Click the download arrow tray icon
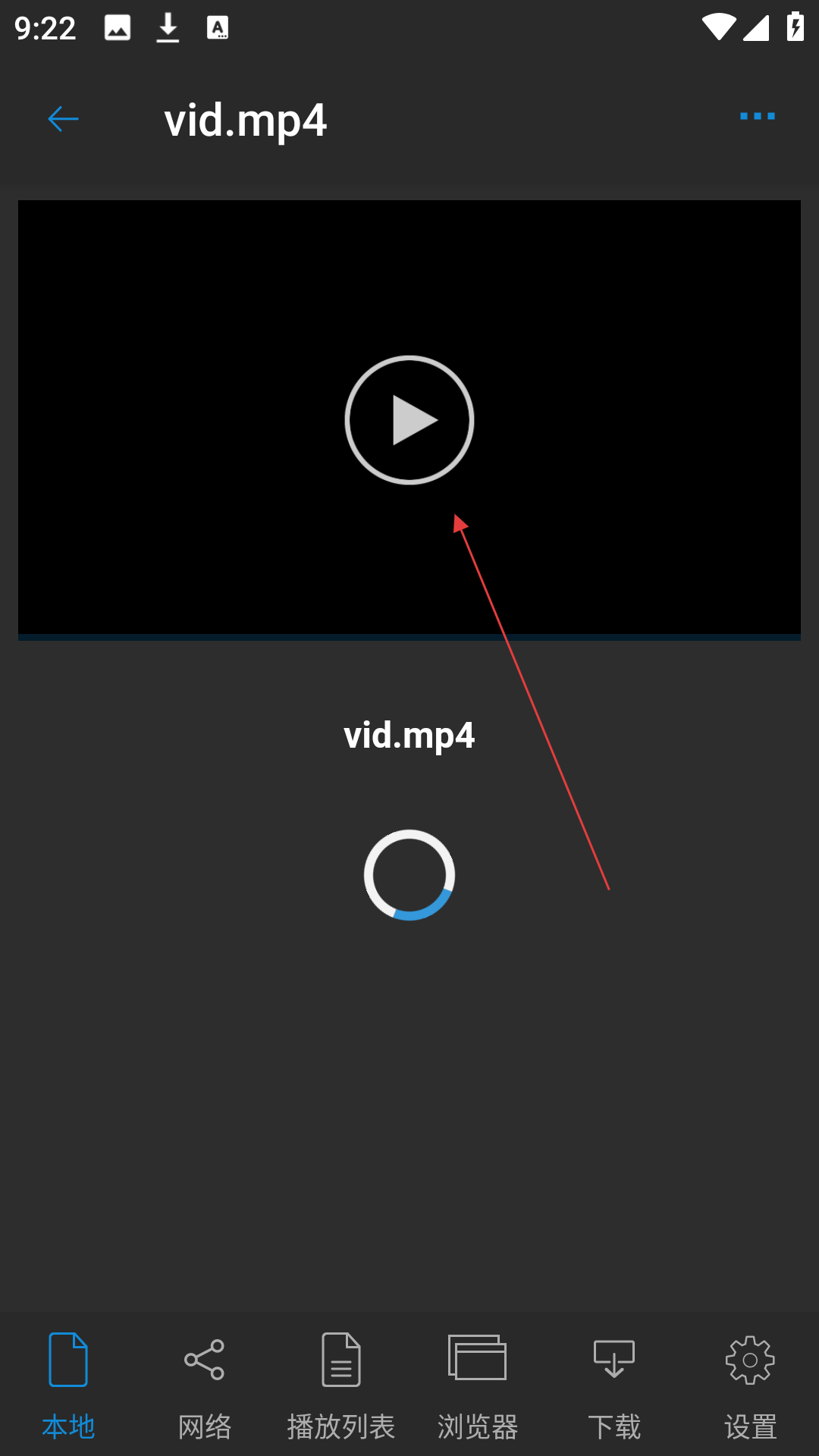The image size is (819, 1456). [614, 1358]
